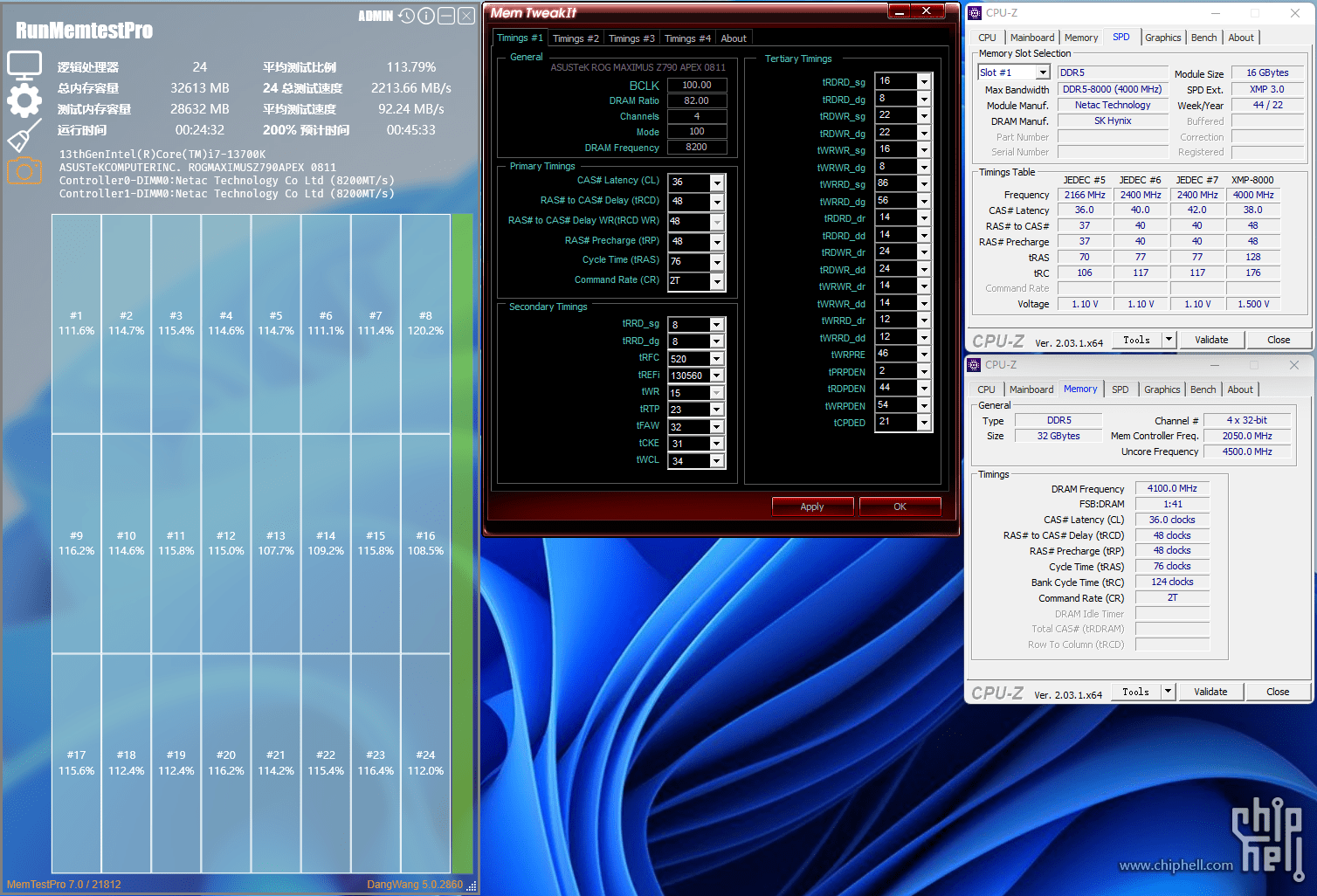Expand tFAW dropdown
This screenshot has height=896, width=1317.
pos(717,427)
